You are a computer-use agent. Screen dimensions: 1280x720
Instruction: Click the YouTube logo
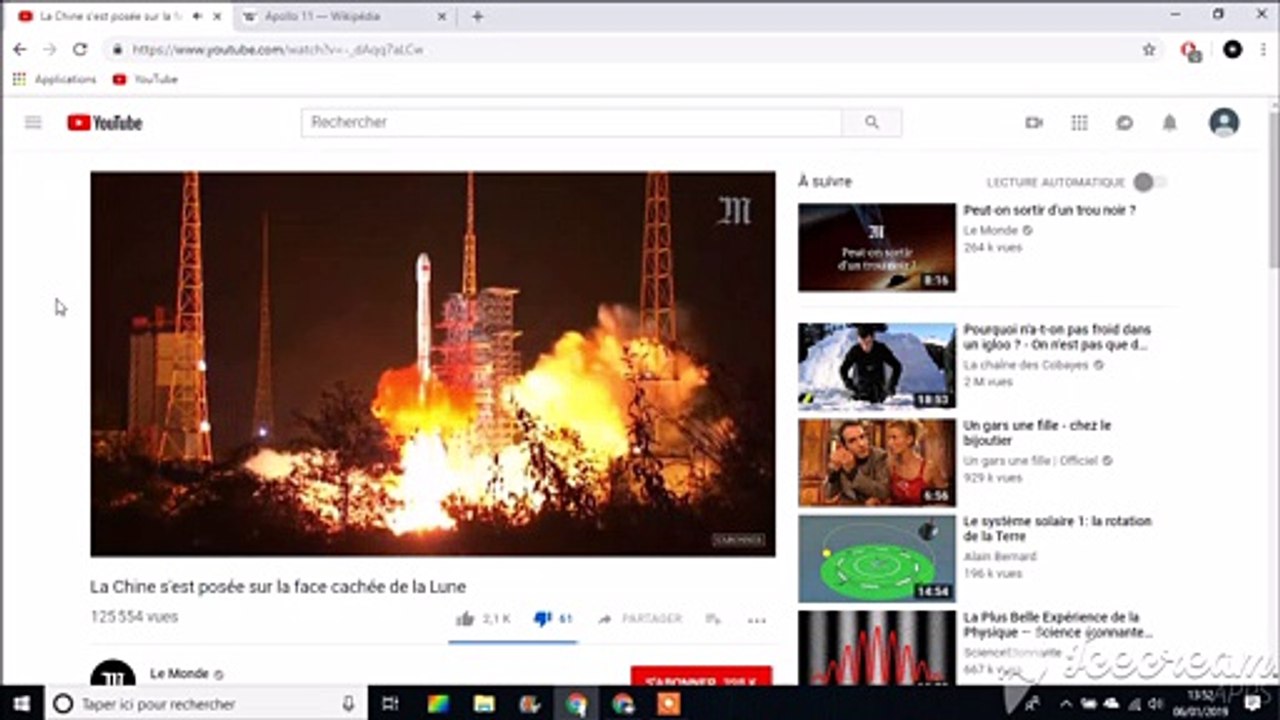tap(105, 122)
